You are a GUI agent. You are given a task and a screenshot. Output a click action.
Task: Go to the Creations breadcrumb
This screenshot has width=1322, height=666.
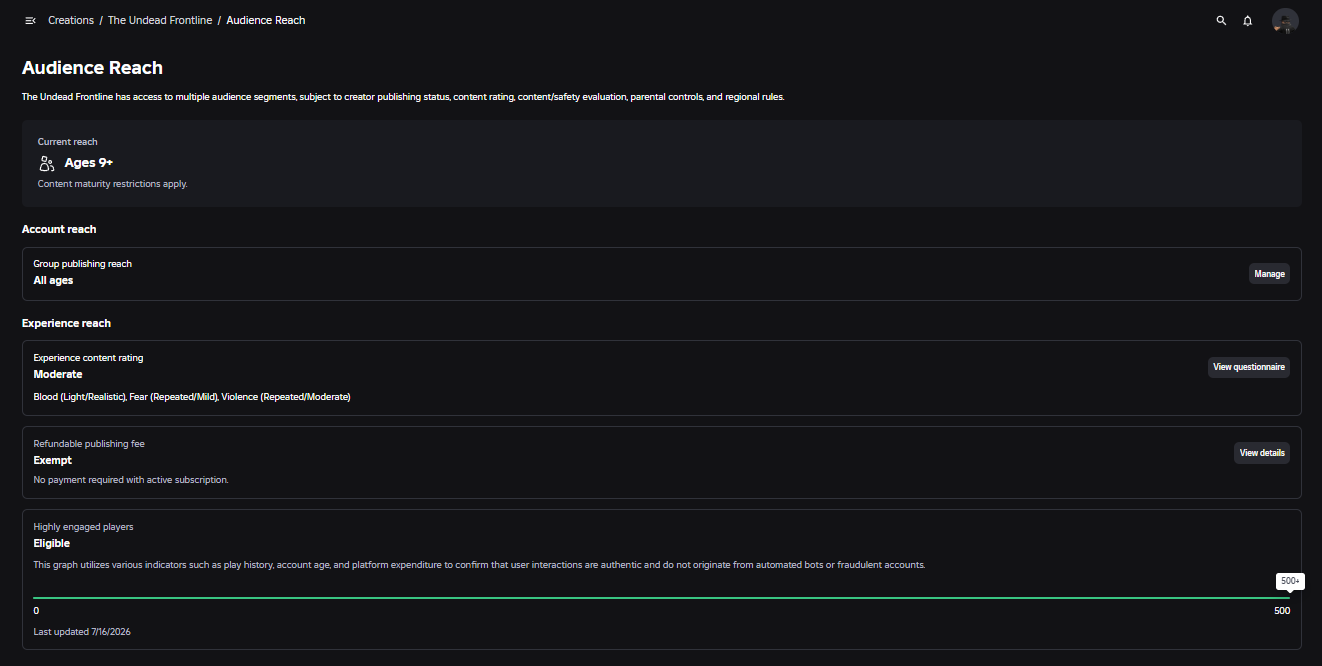[x=71, y=20]
